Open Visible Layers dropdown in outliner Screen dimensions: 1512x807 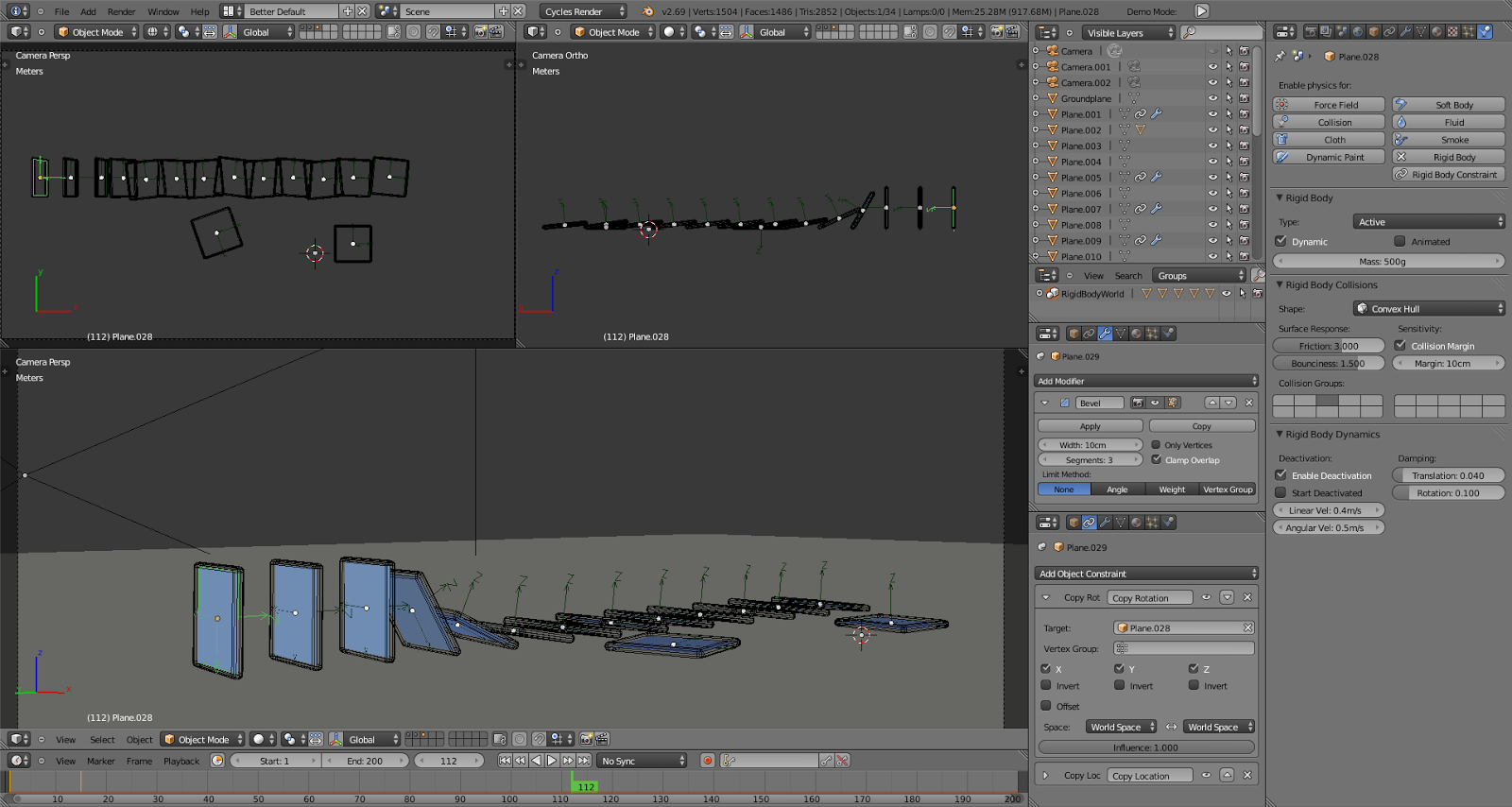pos(1126,33)
